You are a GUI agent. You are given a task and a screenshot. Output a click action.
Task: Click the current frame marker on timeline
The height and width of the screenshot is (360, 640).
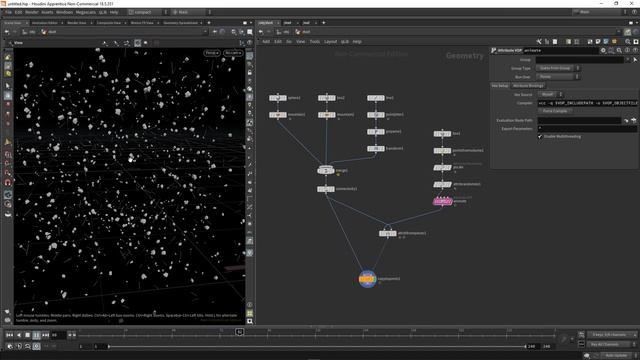(240, 332)
